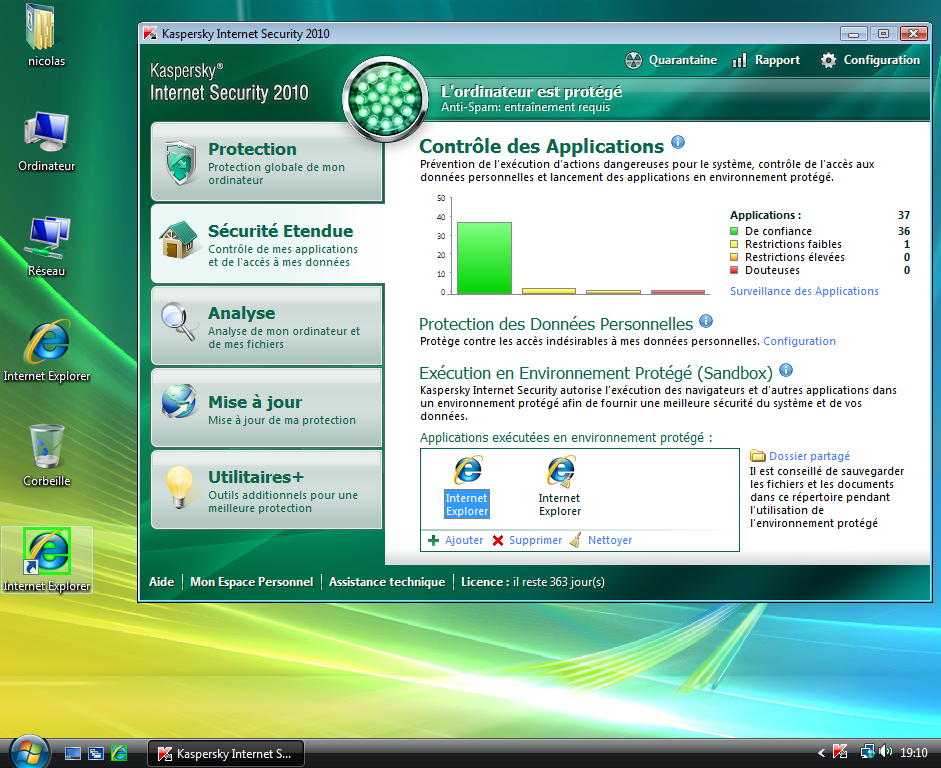This screenshot has width=941, height=768.
Task: Open Configuration link for personal data protection
Action: [799, 341]
